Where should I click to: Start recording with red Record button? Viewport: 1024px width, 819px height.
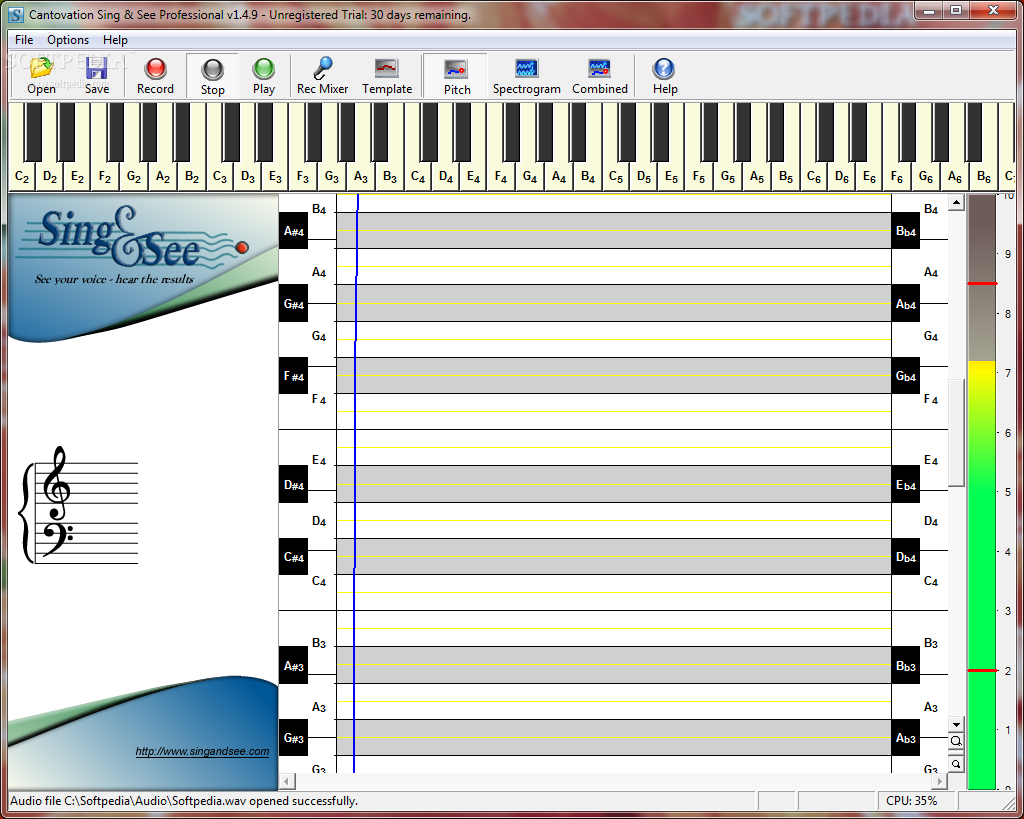[x=155, y=76]
